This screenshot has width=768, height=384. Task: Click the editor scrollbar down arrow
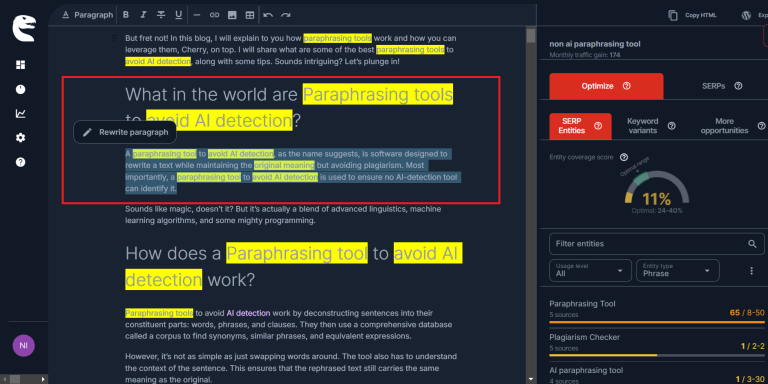pos(530,379)
